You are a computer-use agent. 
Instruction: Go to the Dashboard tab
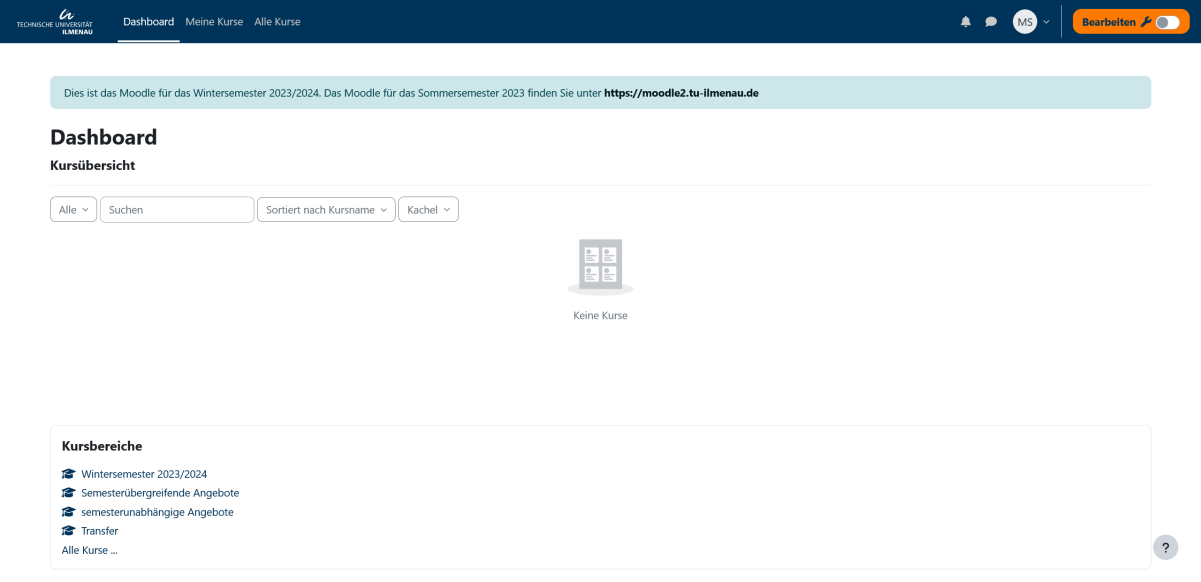(148, 21)
